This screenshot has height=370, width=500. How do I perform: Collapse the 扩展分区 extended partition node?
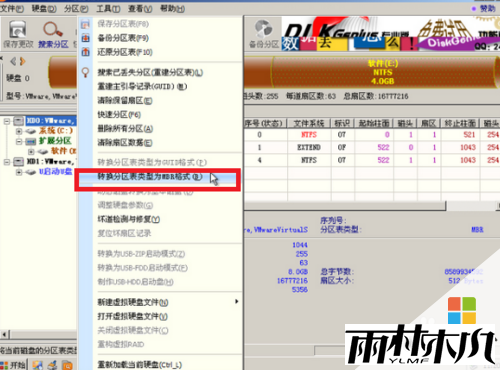(x=19, y=142)
